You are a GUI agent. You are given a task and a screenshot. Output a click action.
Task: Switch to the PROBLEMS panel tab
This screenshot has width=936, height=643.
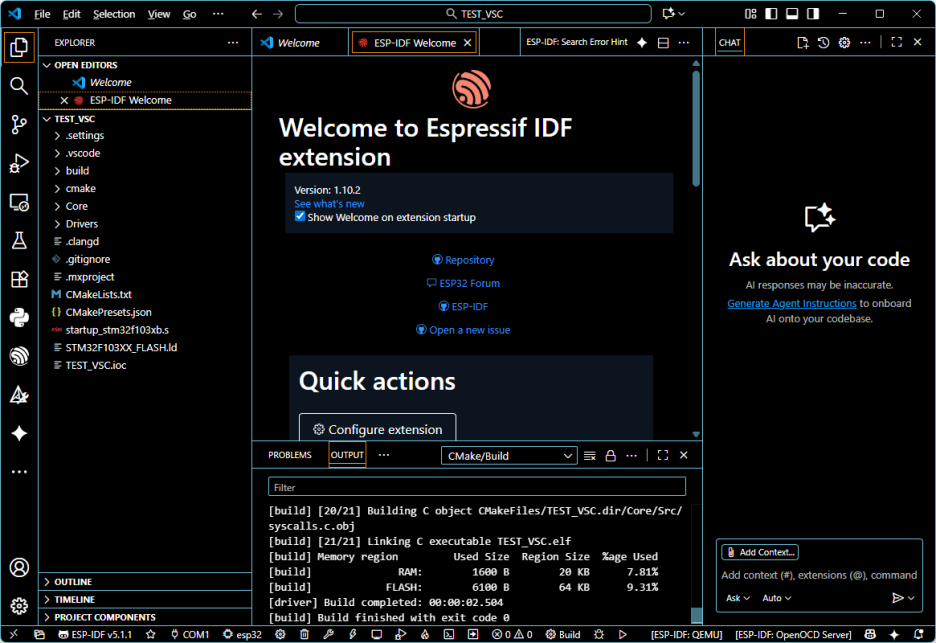[290, 455]
